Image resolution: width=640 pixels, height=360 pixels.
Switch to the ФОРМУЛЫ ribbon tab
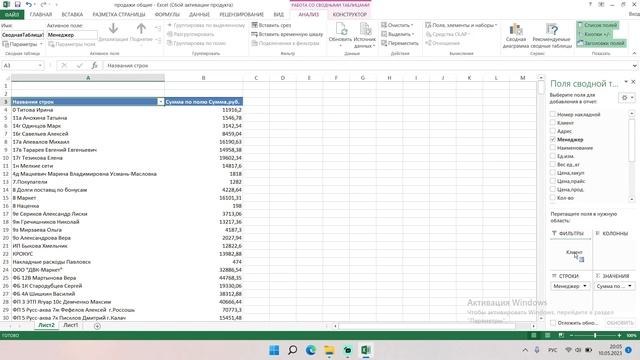(x=167, y=14)
